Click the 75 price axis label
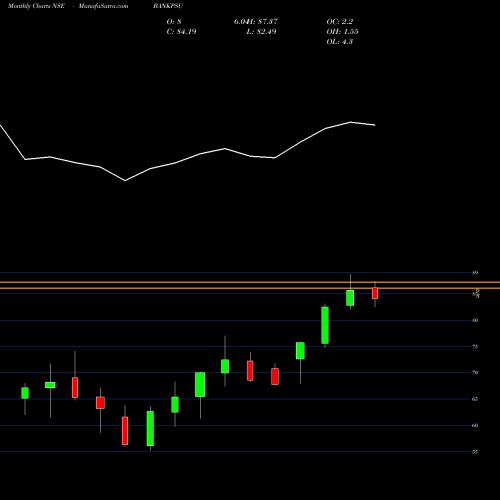500x500 pixels. (x=475, y=347)
